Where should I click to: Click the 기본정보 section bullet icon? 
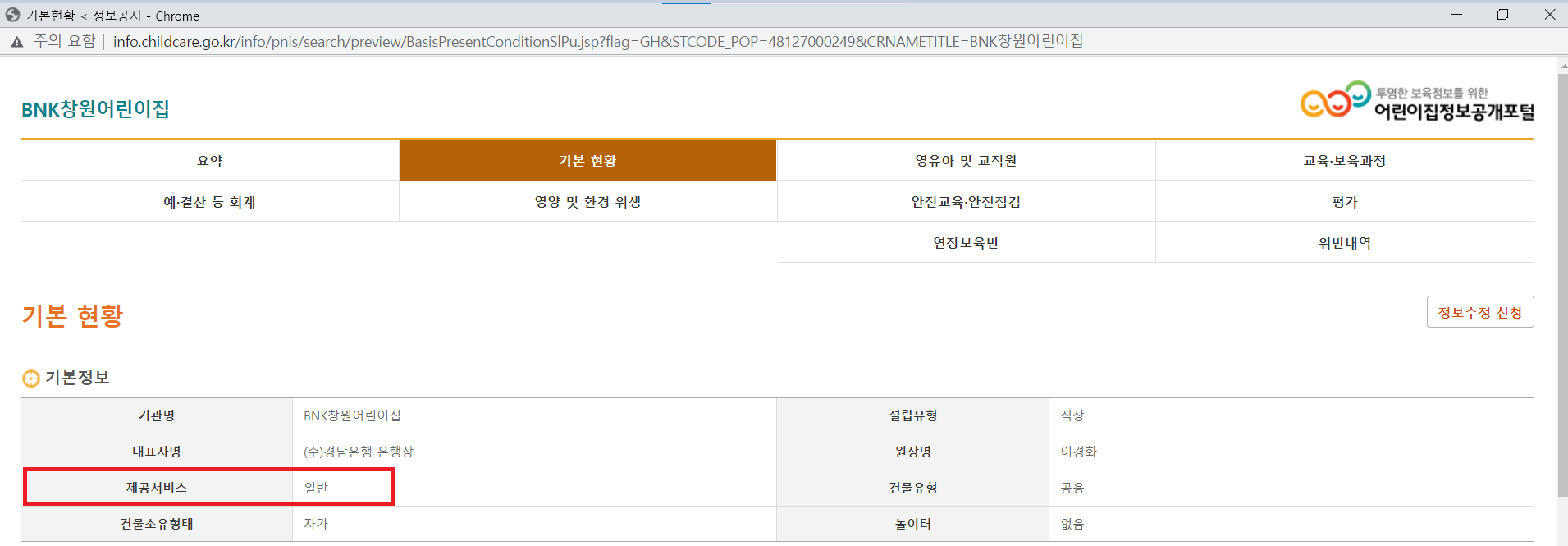click(x=31, y=379)
